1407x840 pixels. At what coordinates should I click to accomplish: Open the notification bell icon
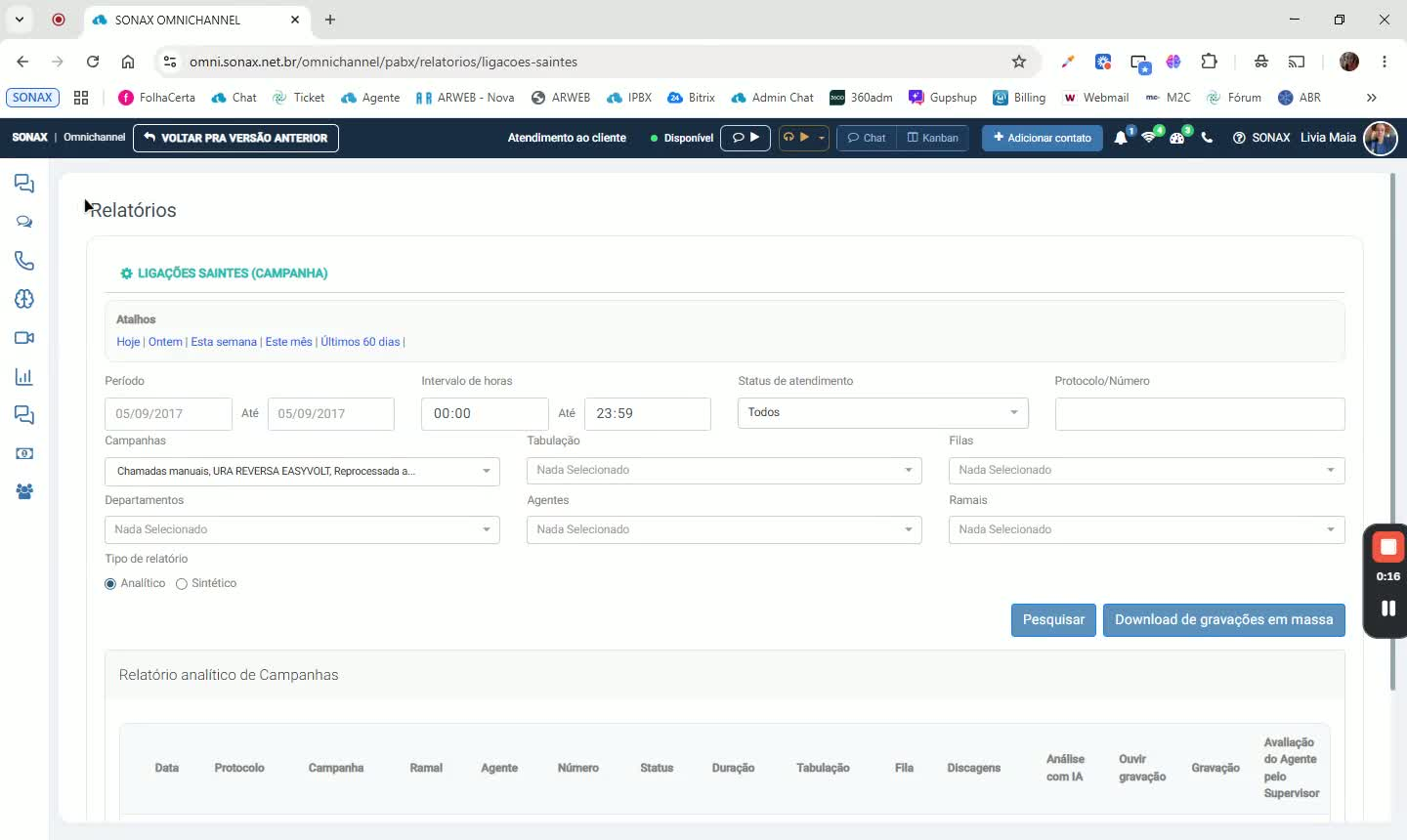coord(1121,138)
